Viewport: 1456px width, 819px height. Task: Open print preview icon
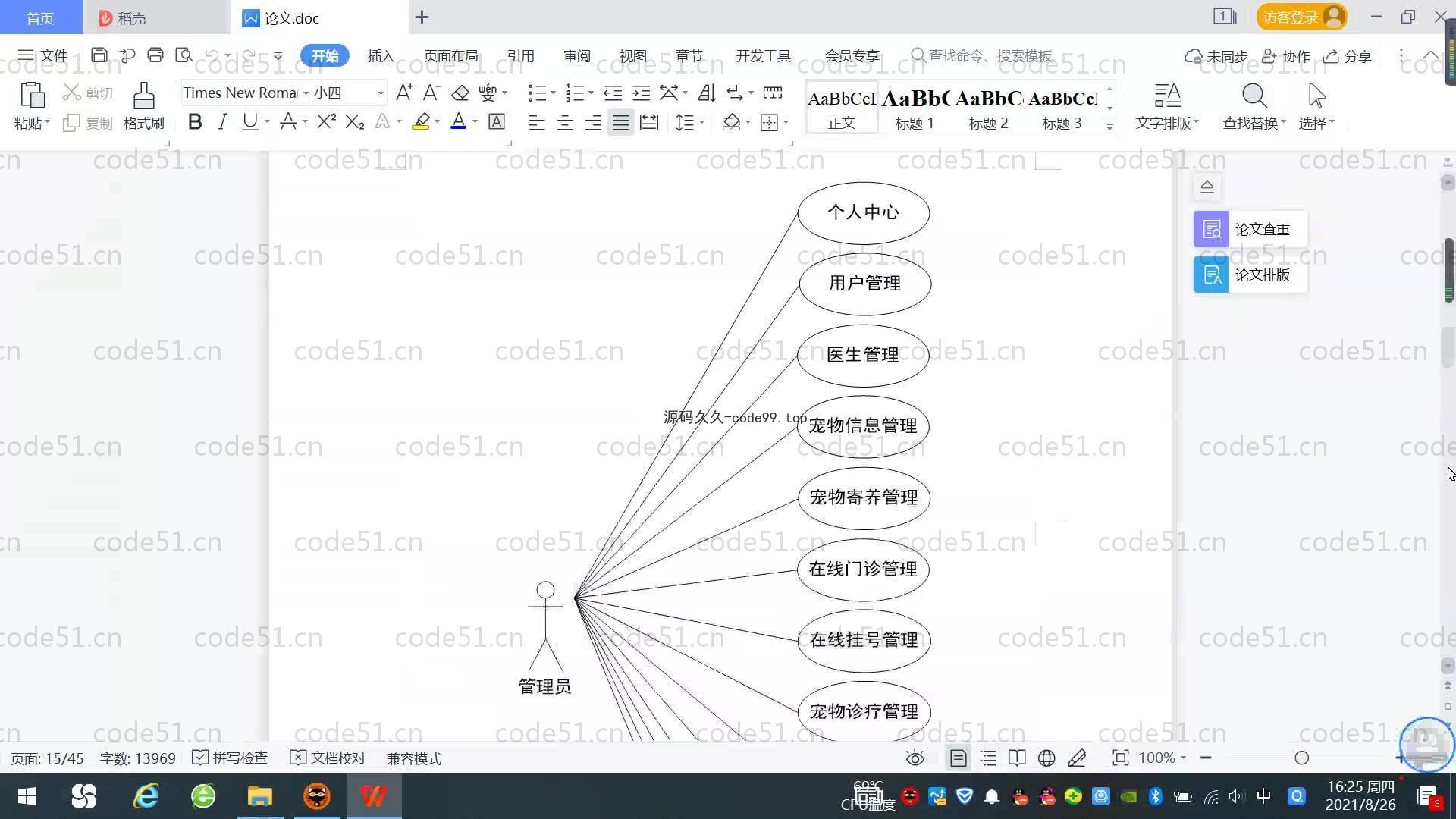click(x=184, y=55)
